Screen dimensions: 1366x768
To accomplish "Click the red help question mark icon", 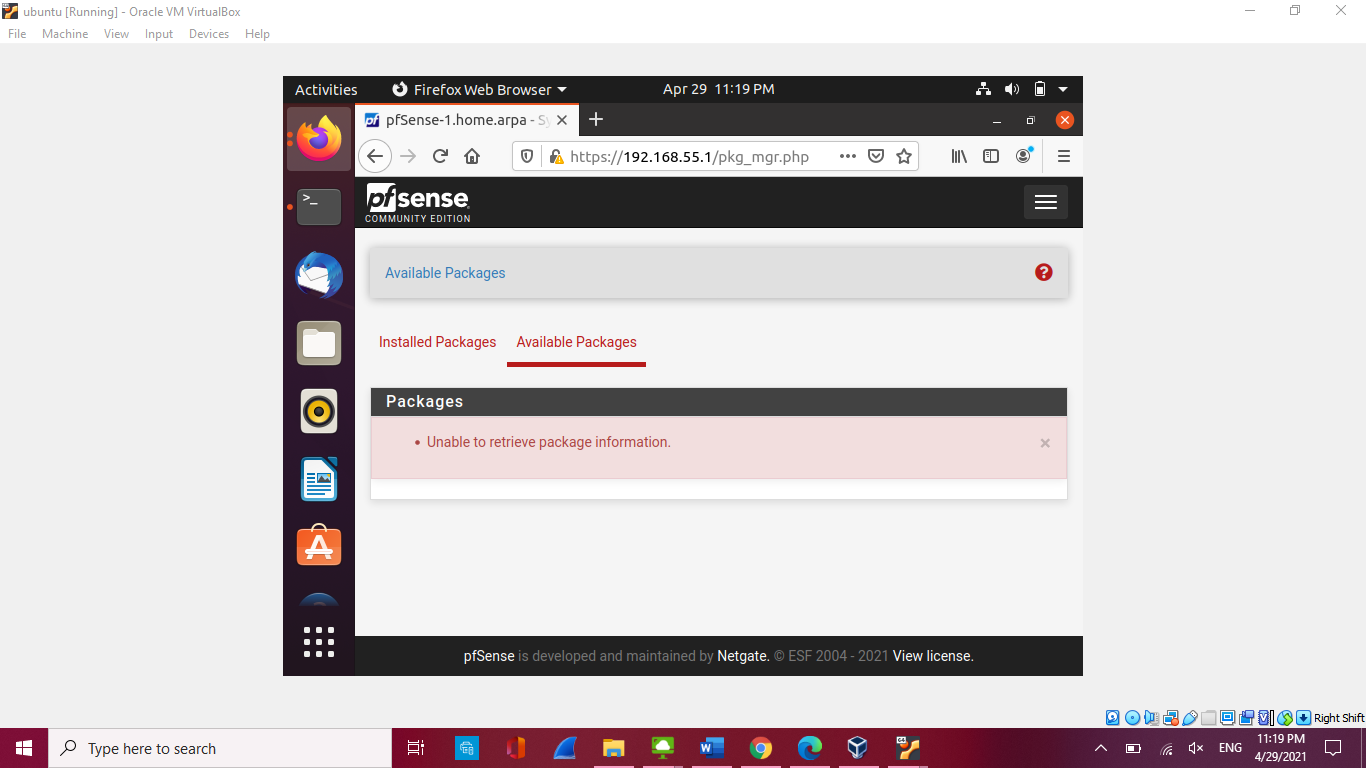I will [x=1044, y=272].
